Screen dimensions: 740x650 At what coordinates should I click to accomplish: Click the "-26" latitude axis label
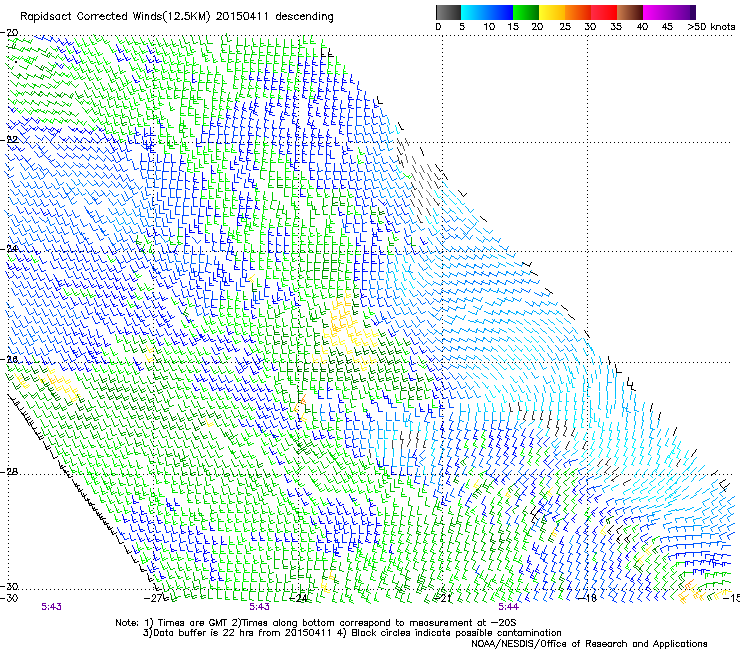tap(9, 360)
